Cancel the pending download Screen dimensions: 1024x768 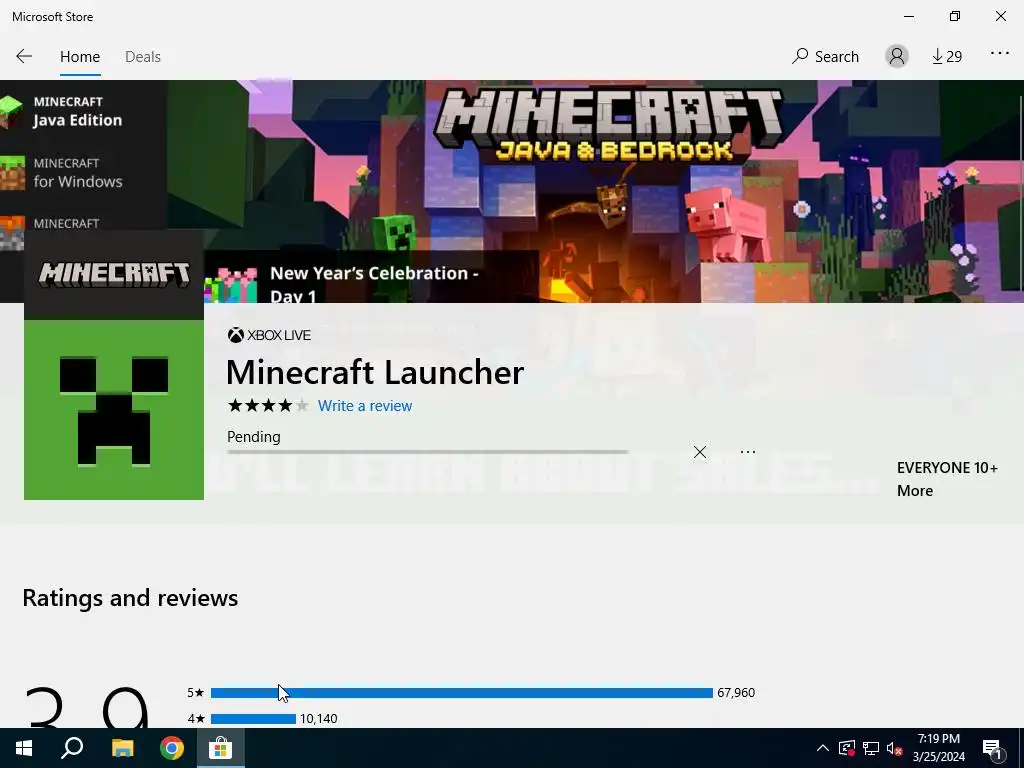(699, 452)
